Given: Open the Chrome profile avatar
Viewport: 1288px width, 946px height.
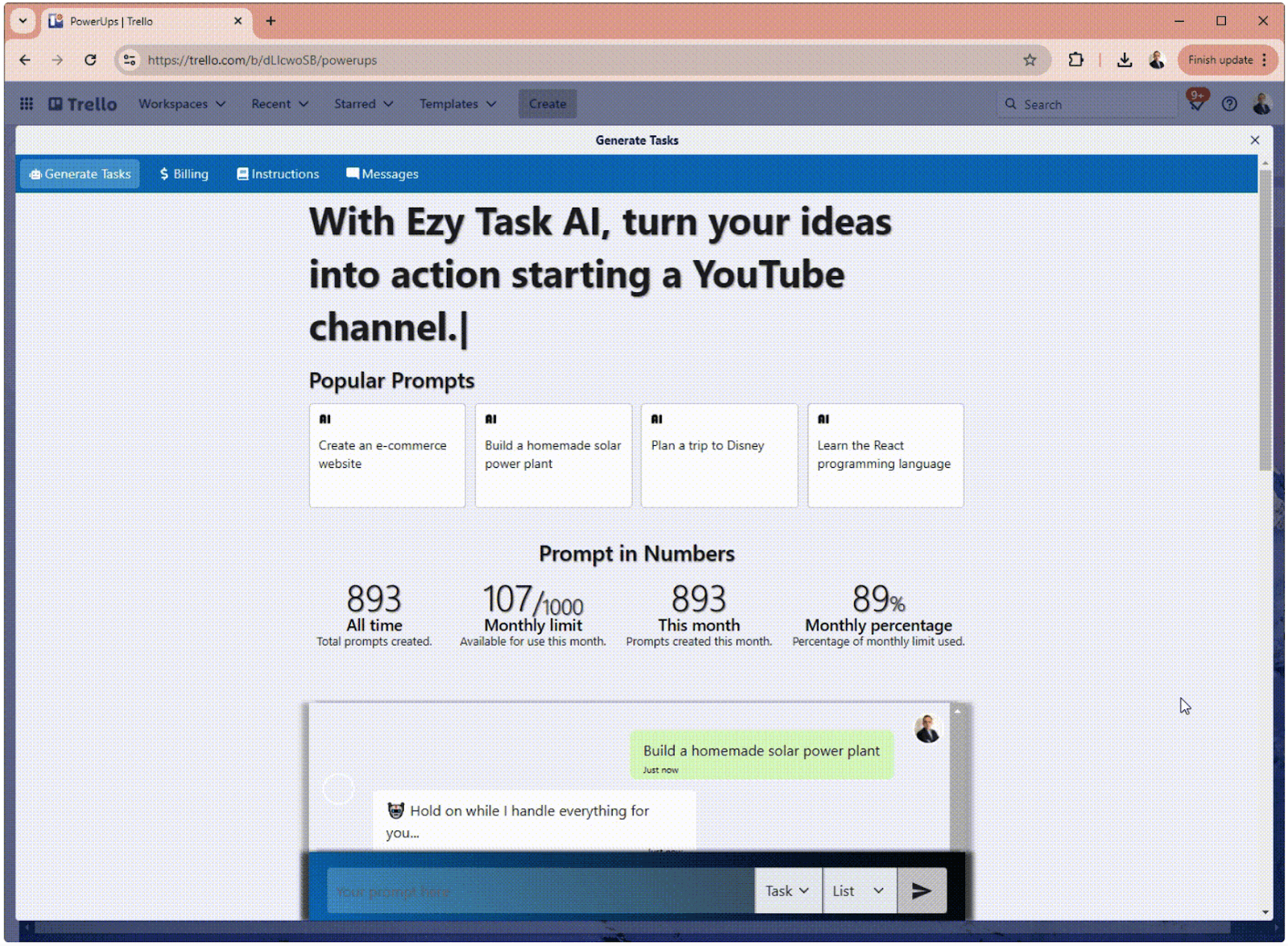Looking at the screenshot, I should [x=1157, y=60].
